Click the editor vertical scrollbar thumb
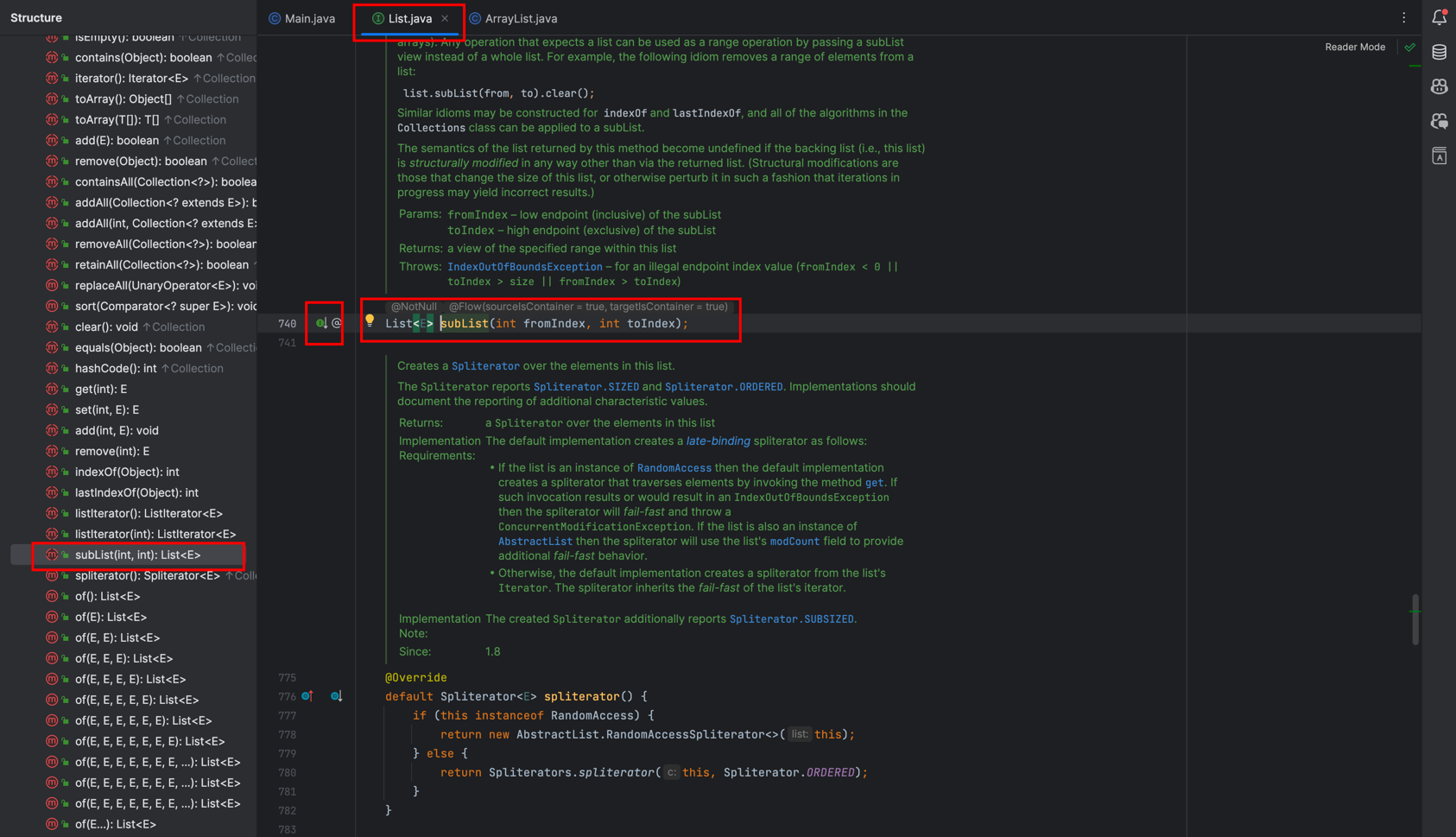 [1415, 618]
